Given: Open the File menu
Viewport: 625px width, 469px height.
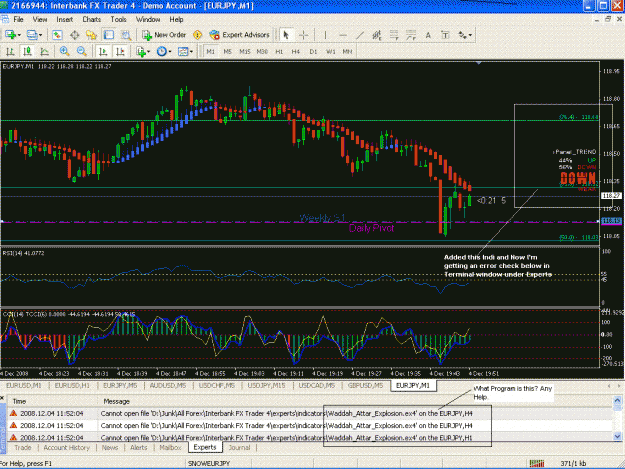Looking at the screenshot, I should pos(18,20).
